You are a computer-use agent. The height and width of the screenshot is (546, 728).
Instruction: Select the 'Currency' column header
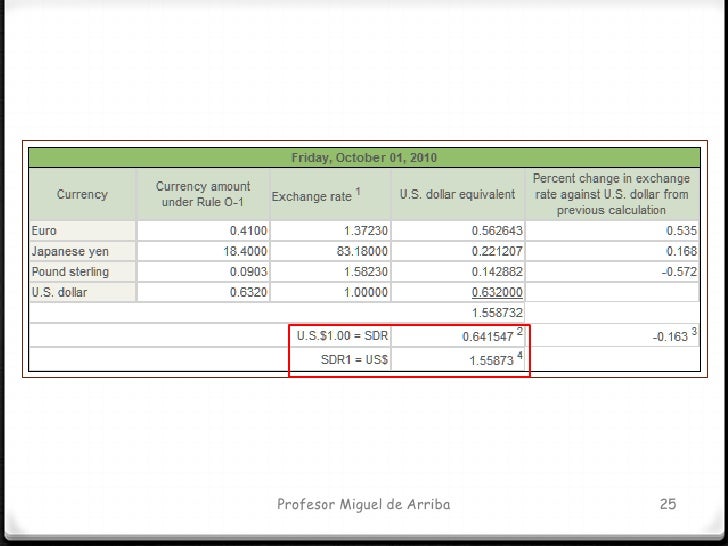click(x=82, y=194)
